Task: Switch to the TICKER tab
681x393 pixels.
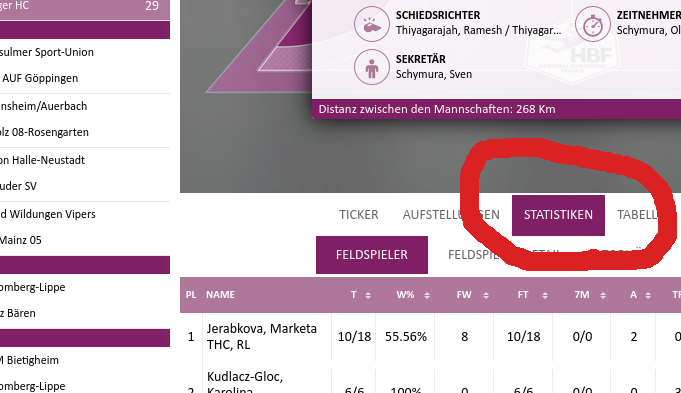Action: pos(359,215)
